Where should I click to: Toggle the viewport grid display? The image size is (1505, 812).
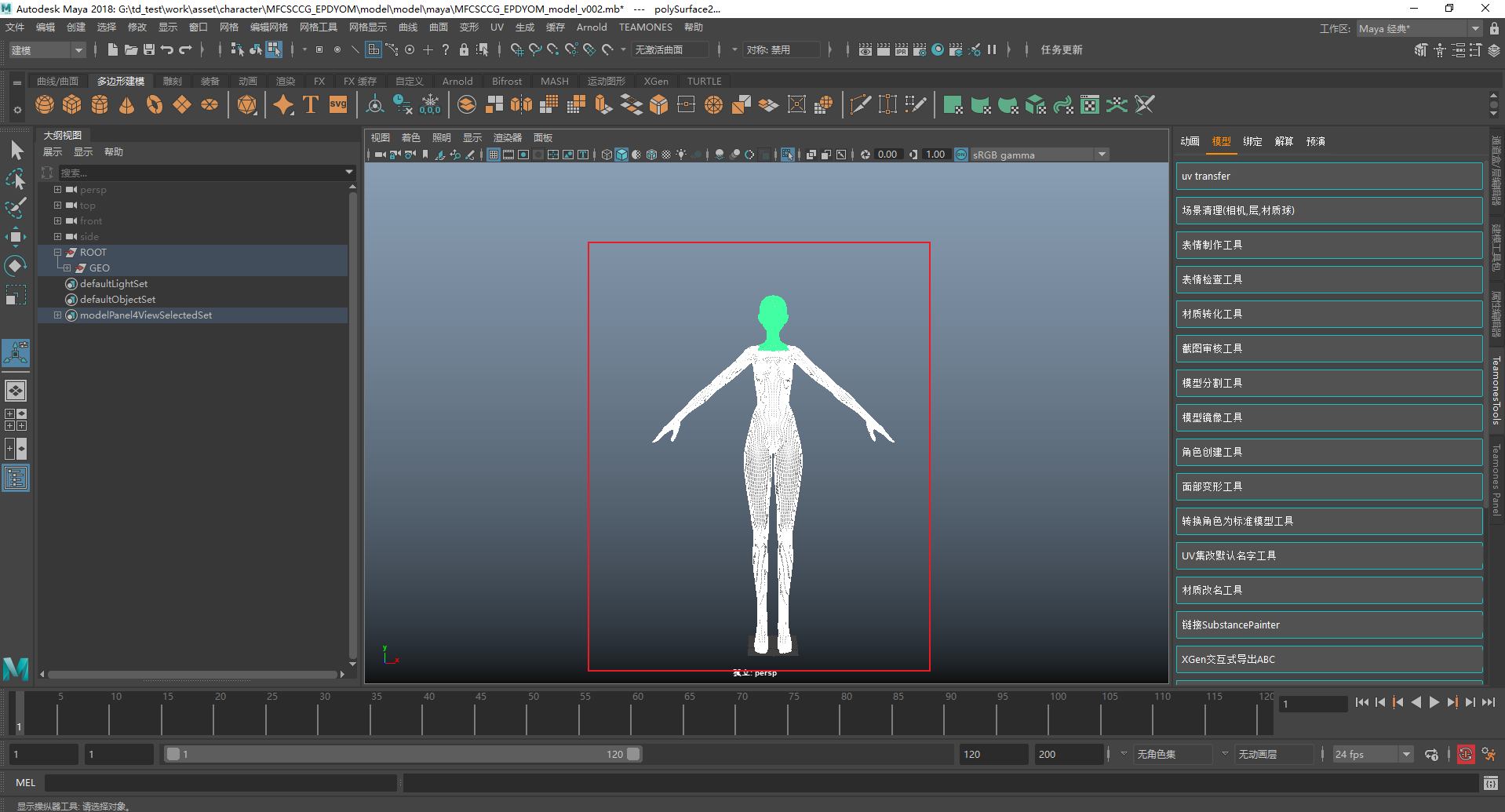494,155
